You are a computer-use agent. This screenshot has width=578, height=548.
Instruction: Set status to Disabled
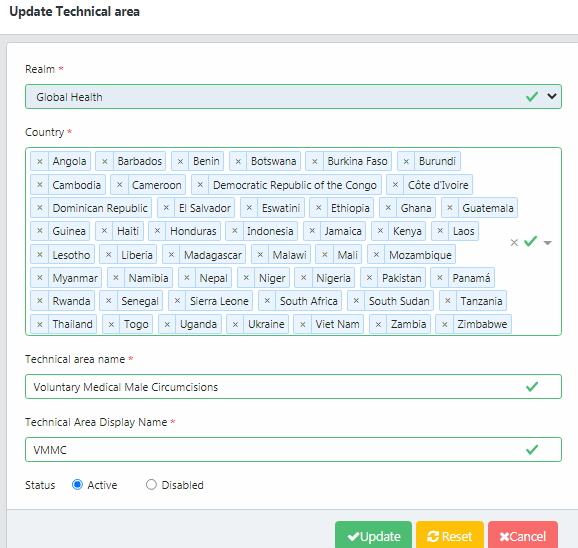[x=151, y=484]
